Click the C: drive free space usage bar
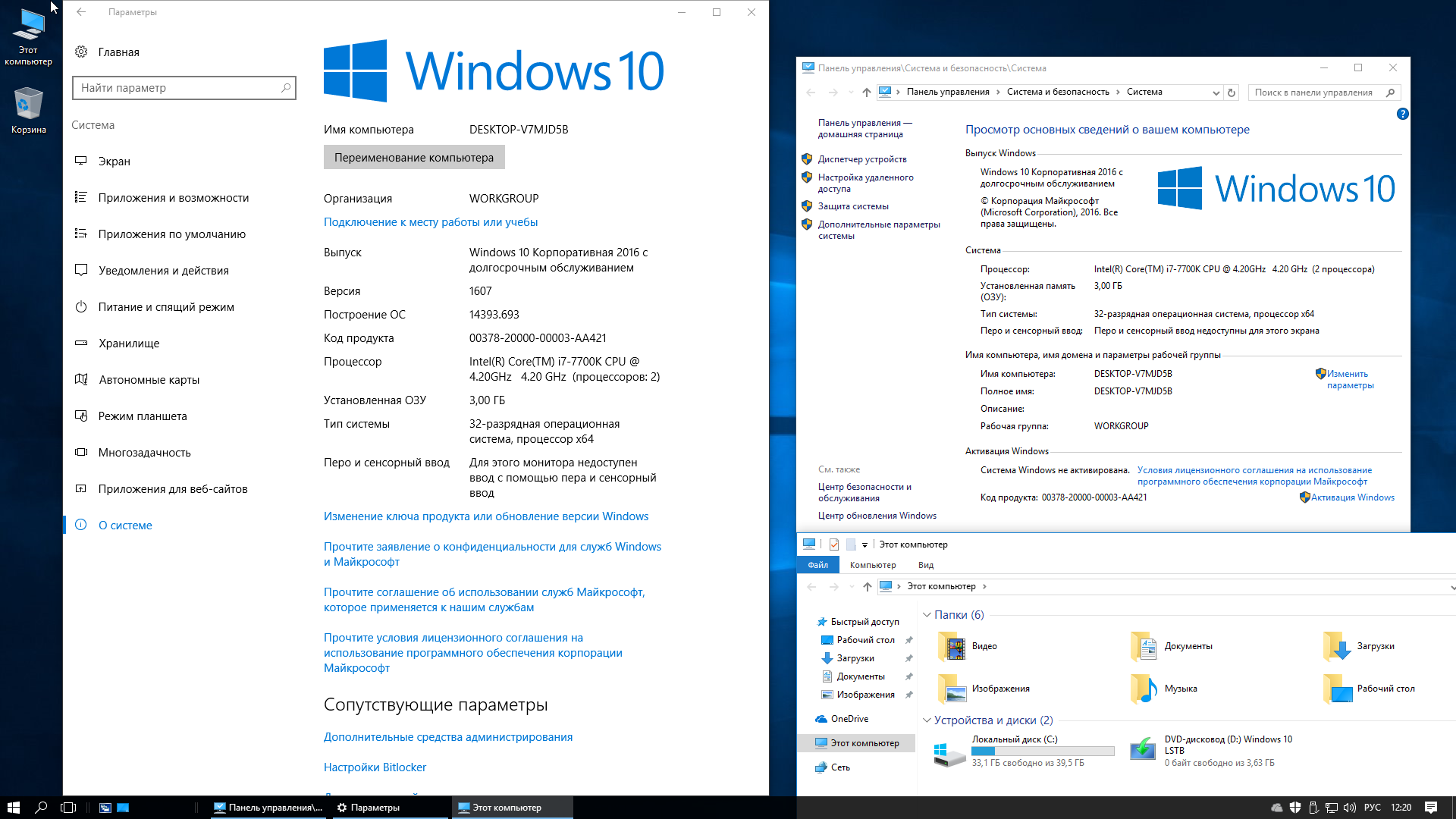 1043,752
